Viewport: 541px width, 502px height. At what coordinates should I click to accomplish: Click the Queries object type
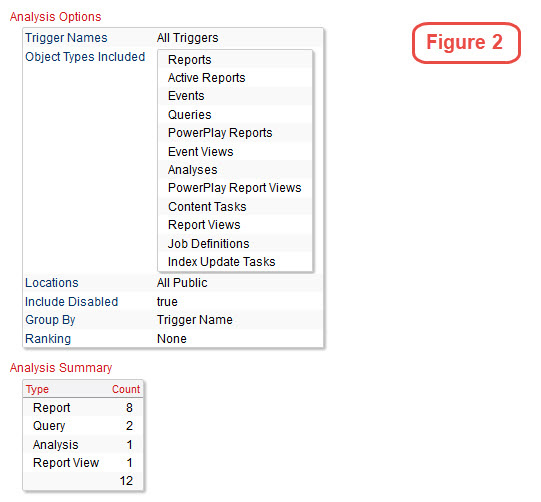pos(189,115)
